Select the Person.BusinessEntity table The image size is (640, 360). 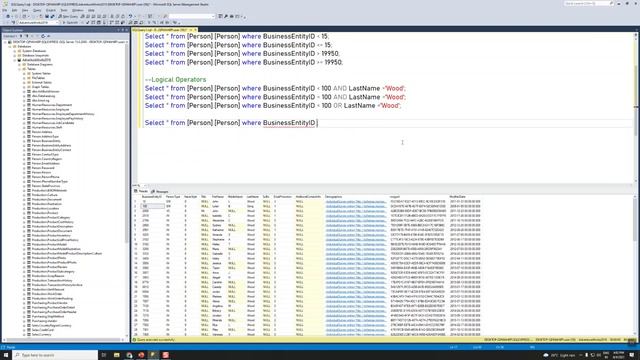tap(46, 141)
